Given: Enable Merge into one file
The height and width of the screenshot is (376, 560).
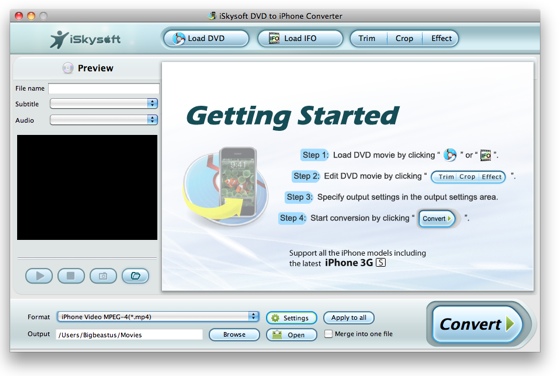Looking at the screenshot, I should click(x=328, y=334).
